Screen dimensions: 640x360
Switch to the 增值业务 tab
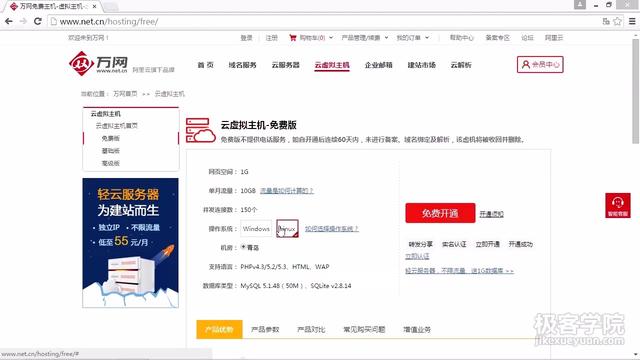tap(417, 329)
